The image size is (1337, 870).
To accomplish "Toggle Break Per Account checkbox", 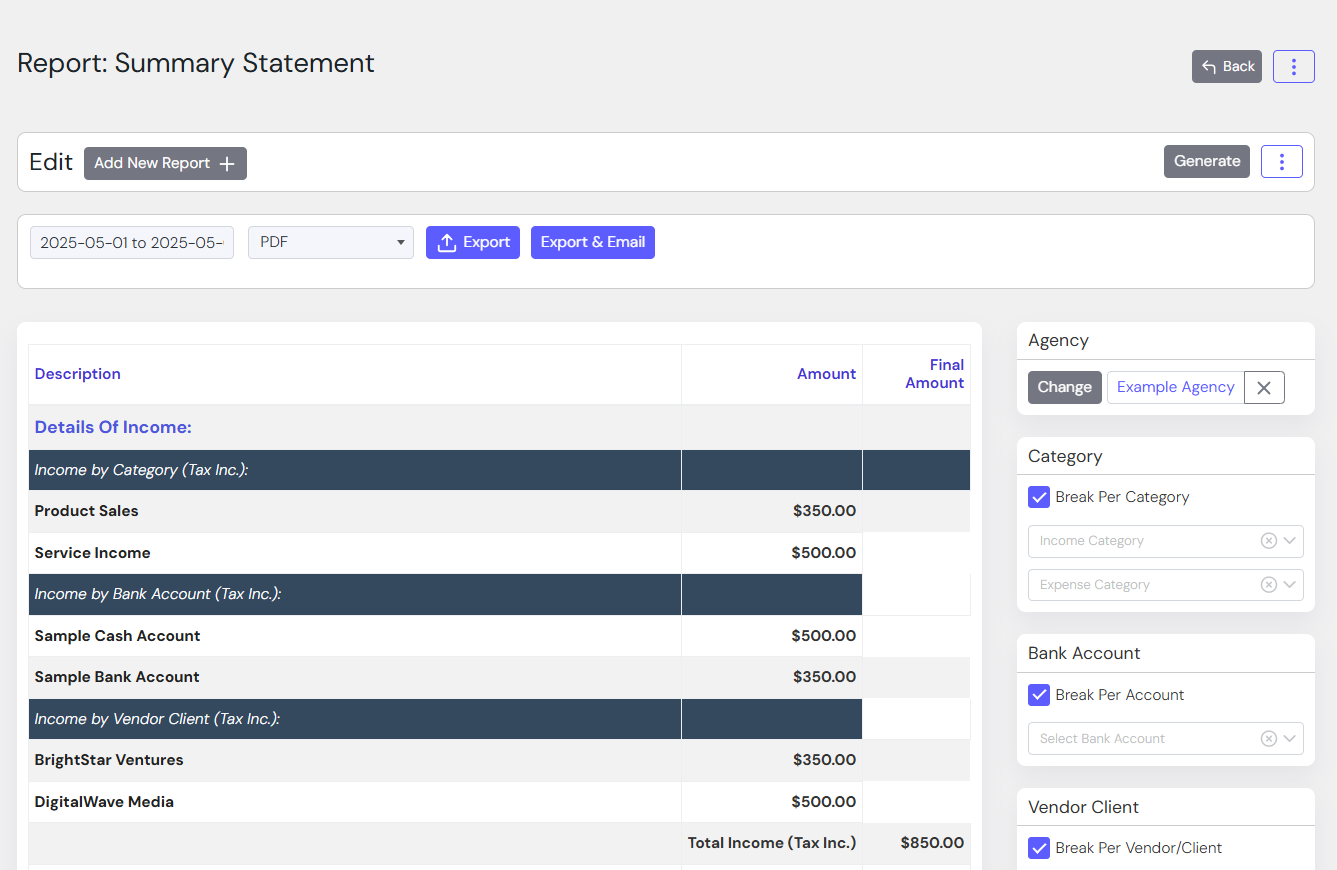I will pyautogui.click(x=1039, y=695).
